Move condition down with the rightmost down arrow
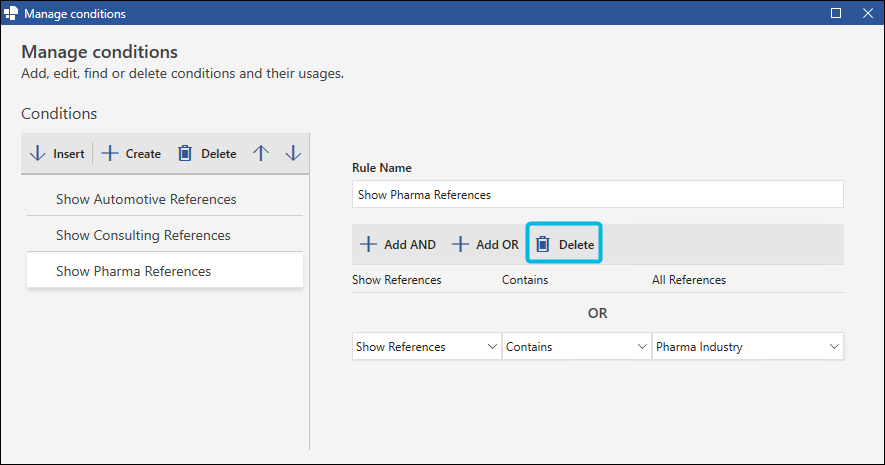This screenshot has height=465, width=885. (x=293, y=153)
